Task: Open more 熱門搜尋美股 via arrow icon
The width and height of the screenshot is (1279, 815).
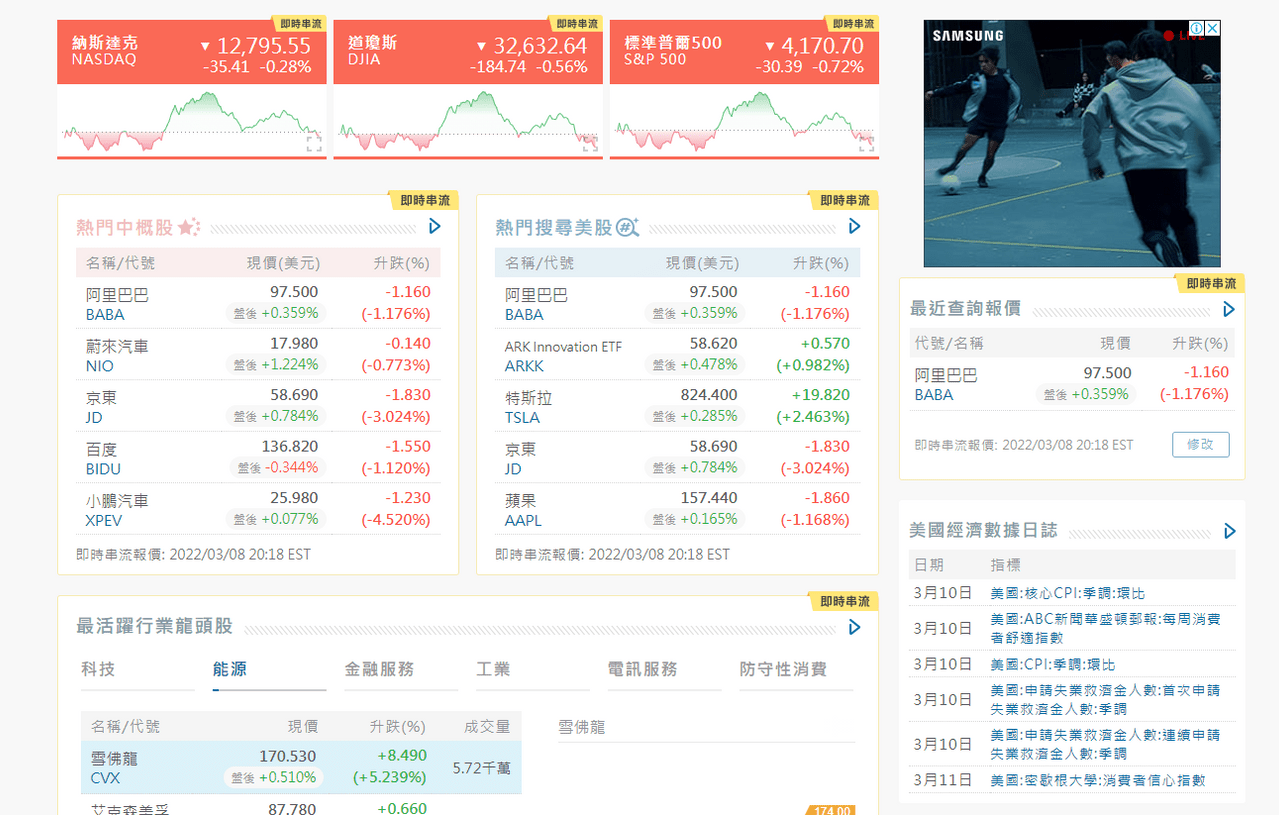Action: 854,227
